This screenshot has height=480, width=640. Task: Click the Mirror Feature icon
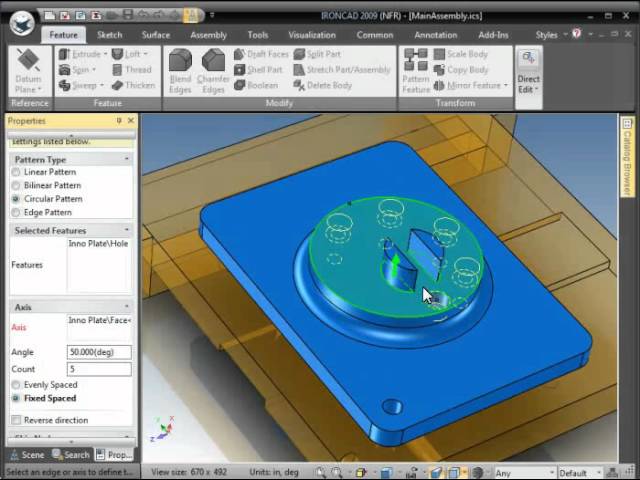pyautogui.click(x=439, y=85)
